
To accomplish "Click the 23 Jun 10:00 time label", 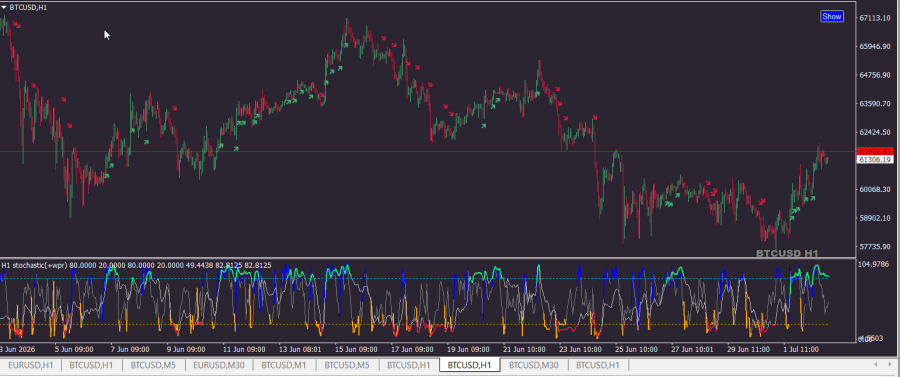I will point(580,349).
